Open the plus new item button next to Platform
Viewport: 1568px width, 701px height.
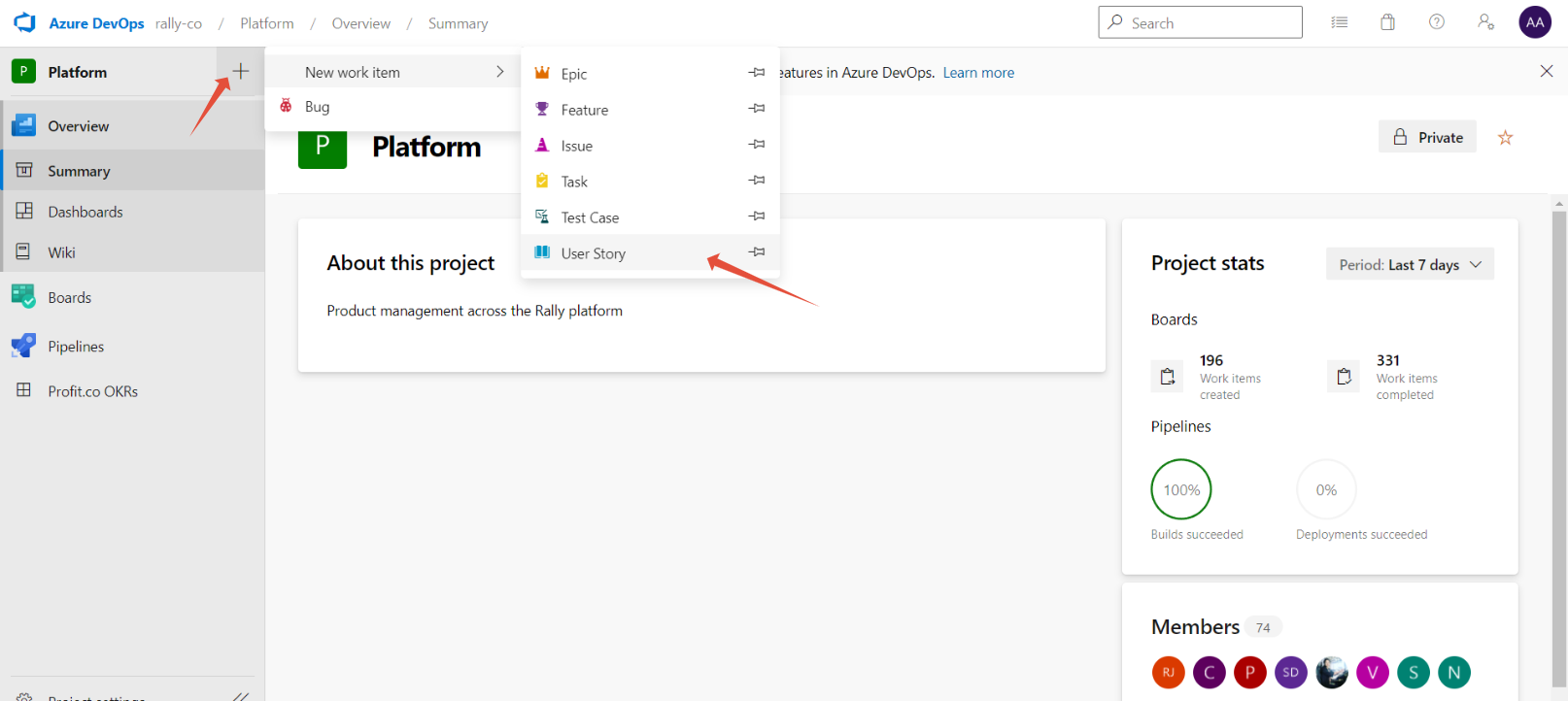(x=240, y=71)
